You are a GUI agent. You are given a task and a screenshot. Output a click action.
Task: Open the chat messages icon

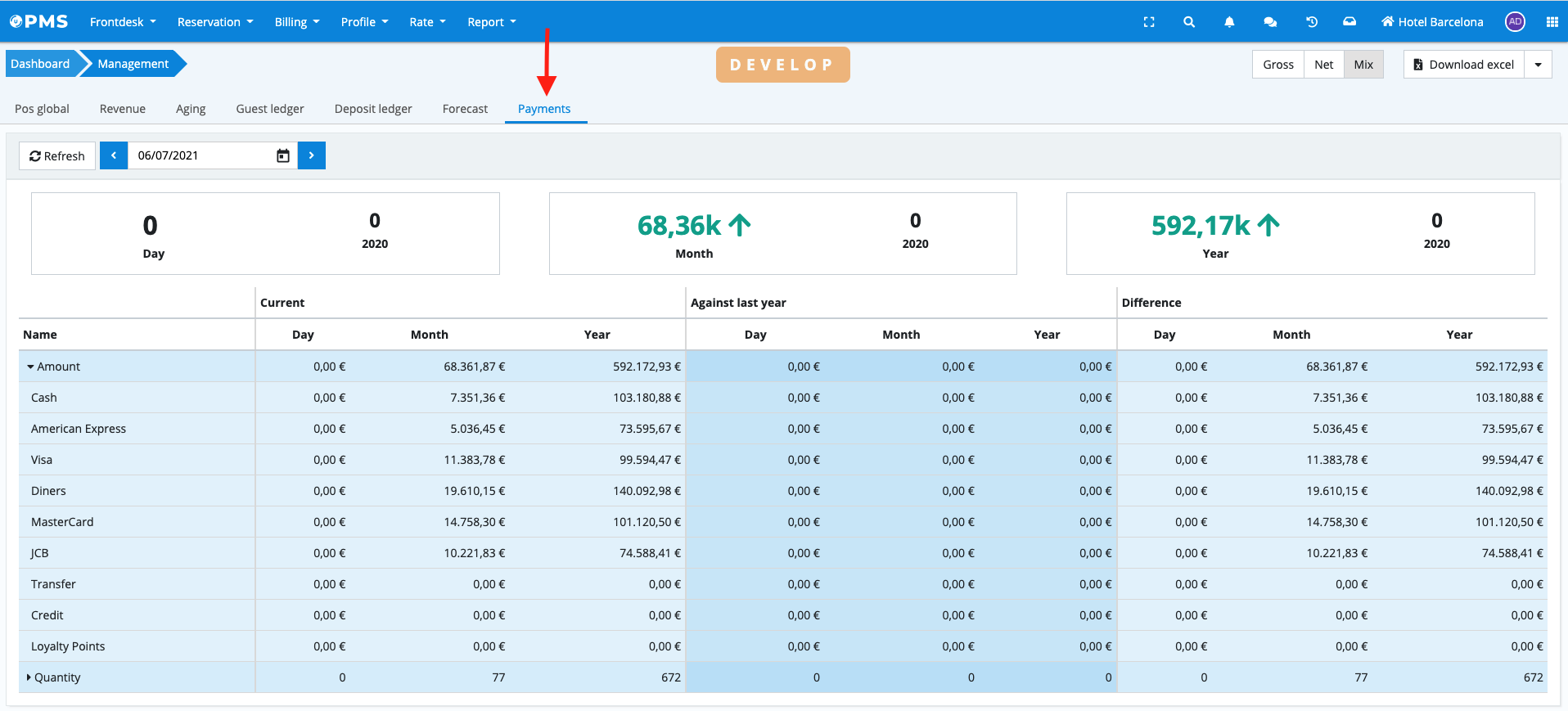pyautogui.click(x=1270, y=22)
